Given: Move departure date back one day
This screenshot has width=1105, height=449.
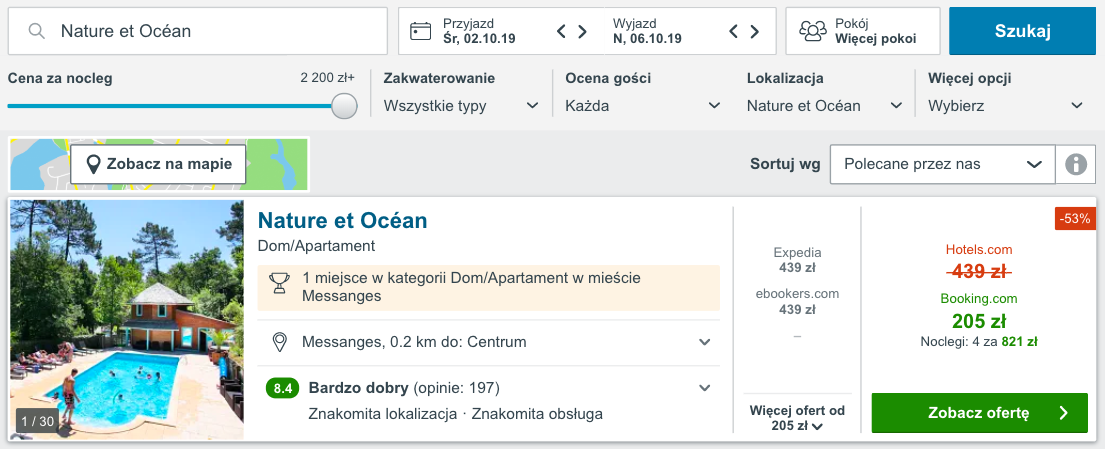Looking at the screenshot, I should pos(734,31).
